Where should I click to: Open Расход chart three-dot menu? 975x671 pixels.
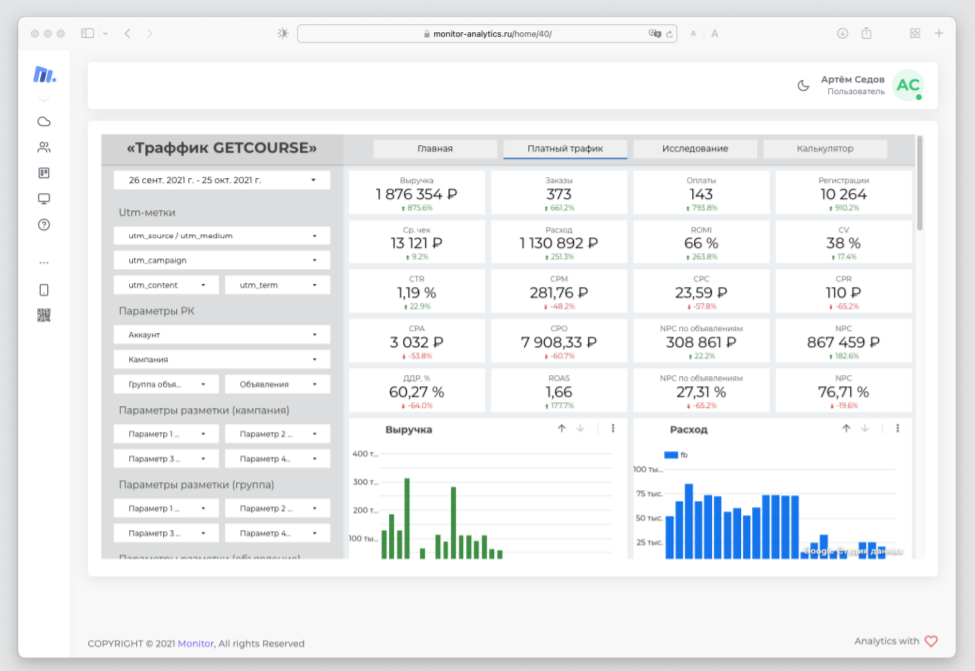897,428
